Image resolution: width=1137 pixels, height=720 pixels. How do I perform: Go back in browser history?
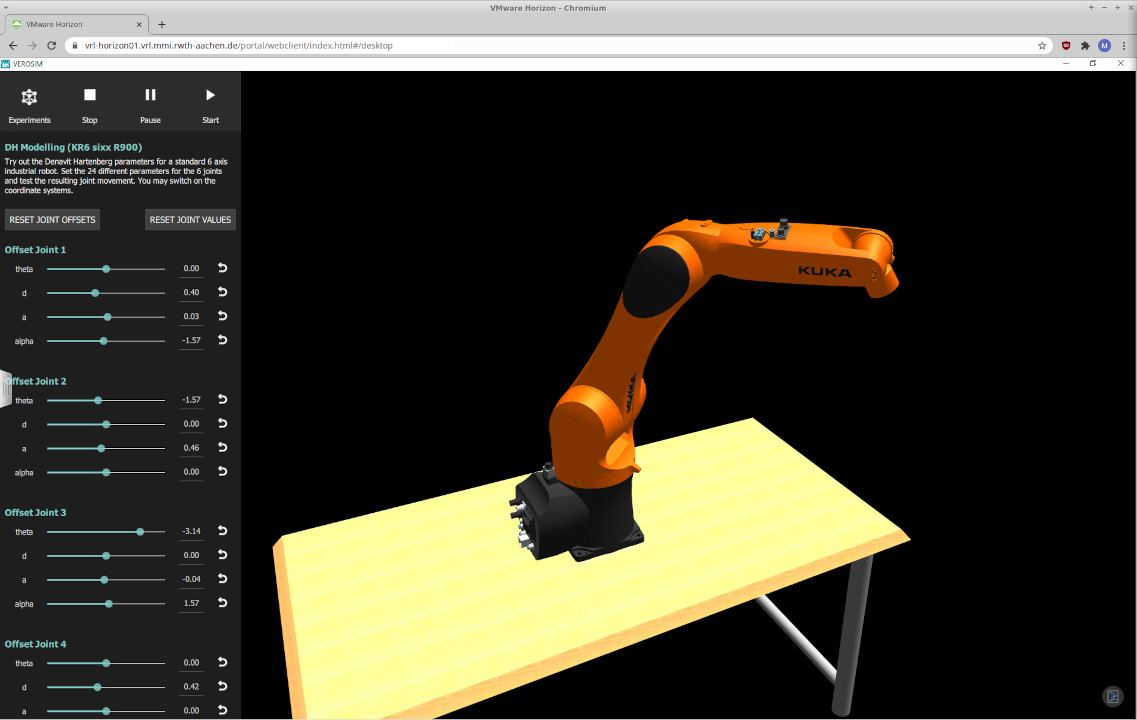pos(13,45)
